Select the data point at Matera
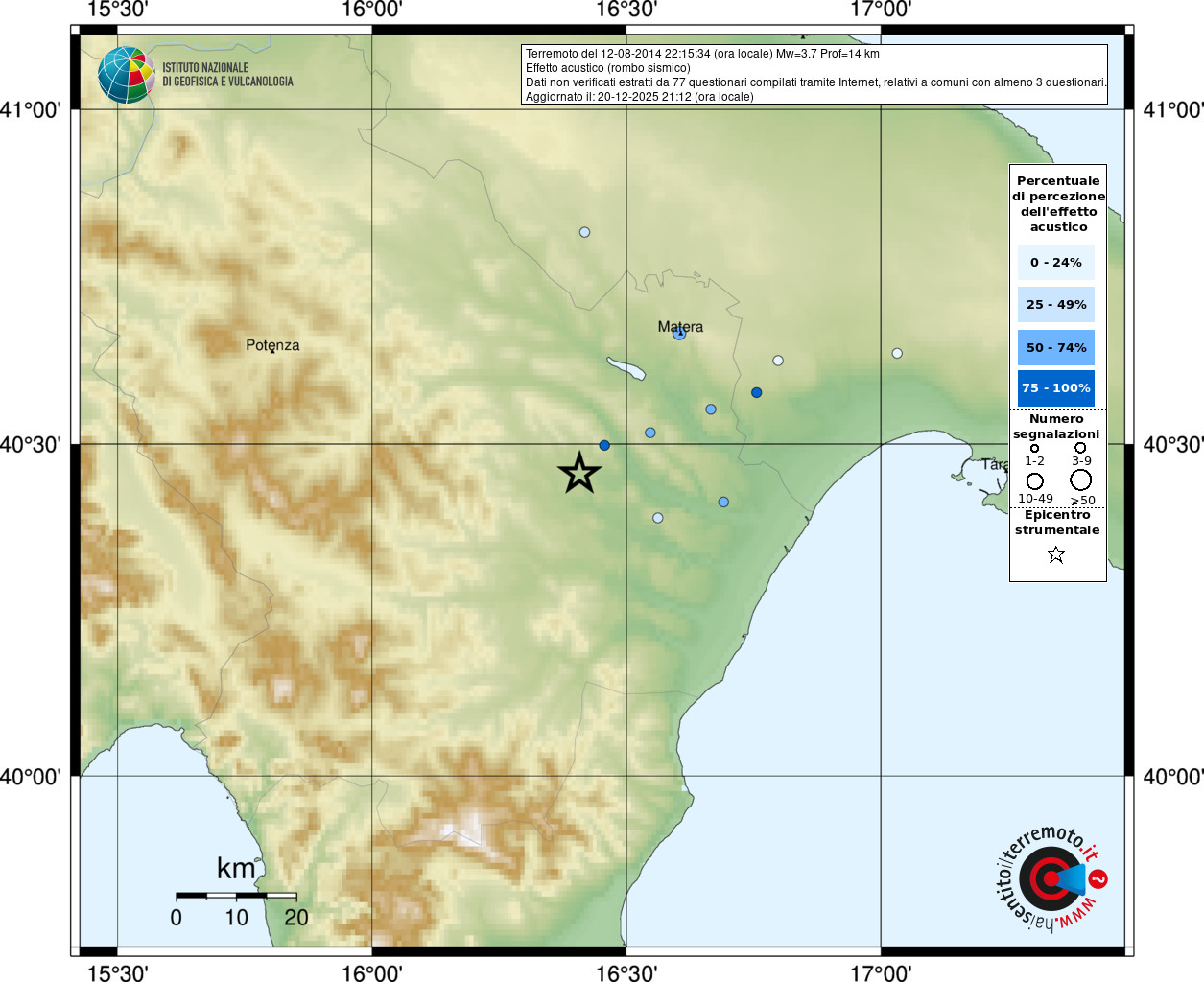The width and height of the screenshot is (1204, 982). (x=679, y=334)
